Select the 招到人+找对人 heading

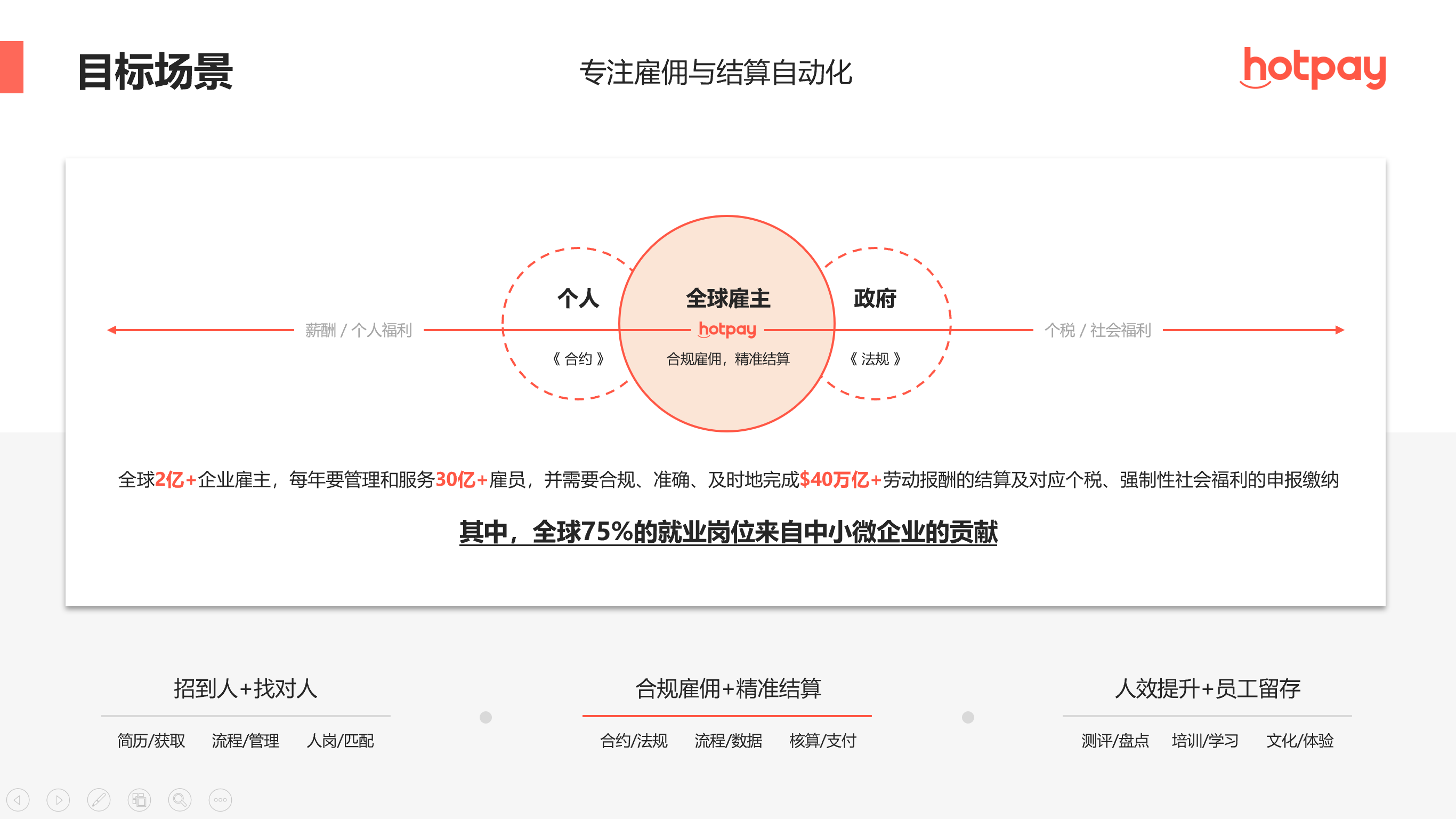point(245,688)
